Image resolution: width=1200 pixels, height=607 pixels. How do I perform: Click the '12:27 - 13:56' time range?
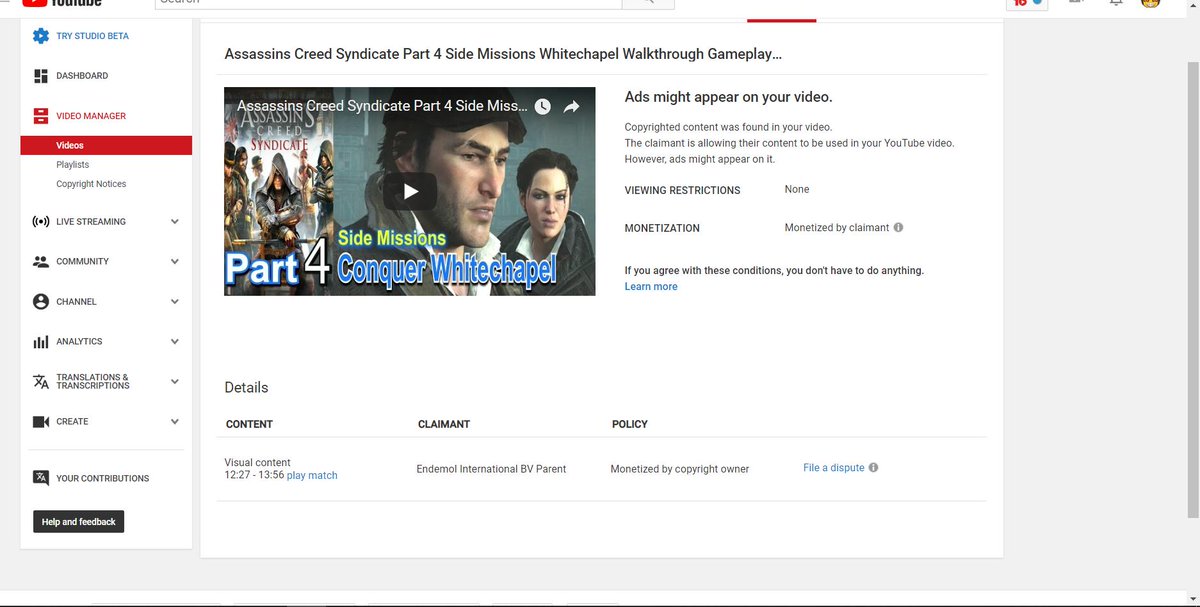coord(254,476)
